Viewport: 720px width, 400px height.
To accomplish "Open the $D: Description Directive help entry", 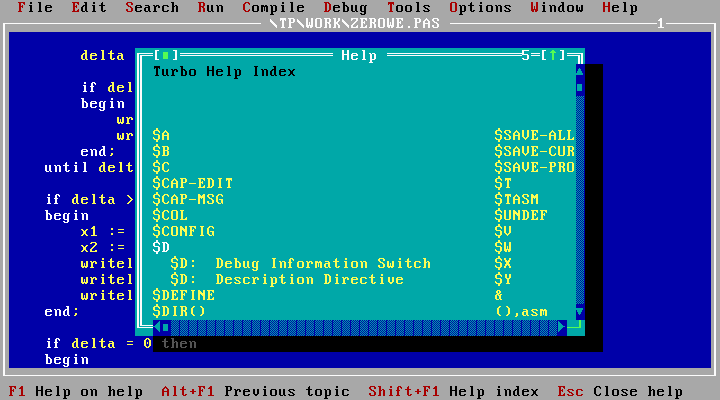I will coord(287,279).
